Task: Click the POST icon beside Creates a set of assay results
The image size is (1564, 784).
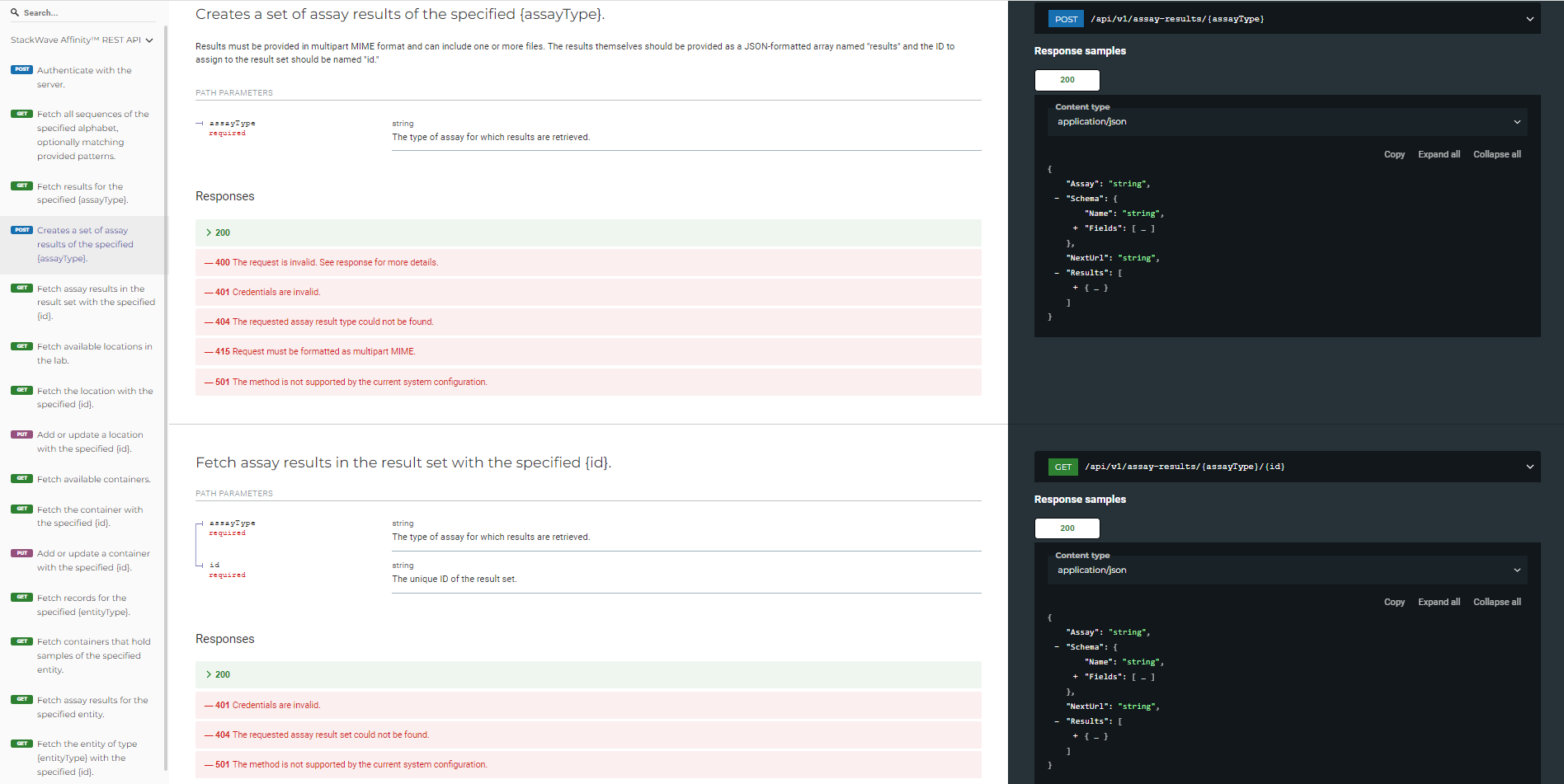Action: [x=21, y=229]
